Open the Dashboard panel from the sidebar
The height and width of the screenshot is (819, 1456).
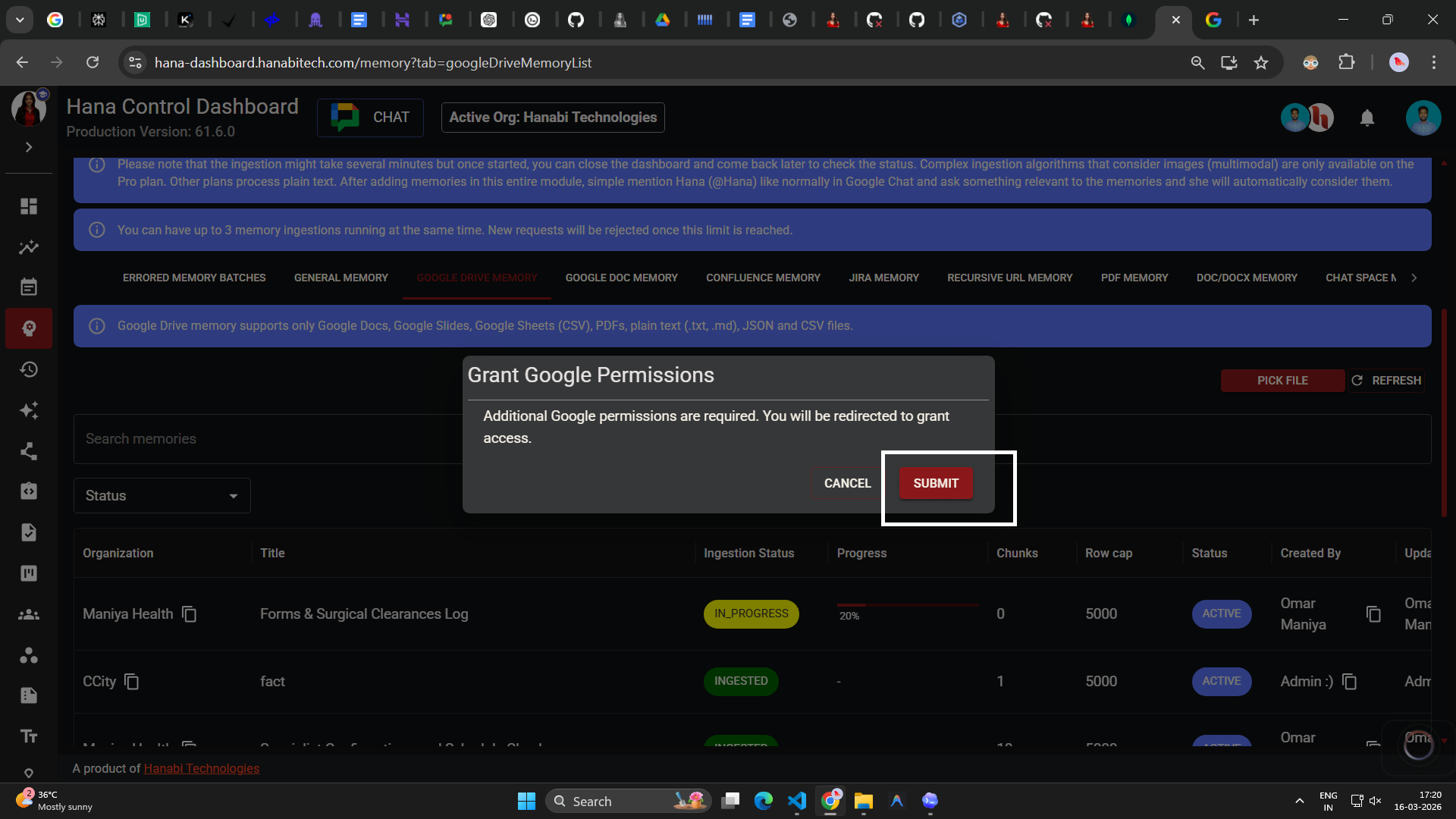tap(29, 206)
